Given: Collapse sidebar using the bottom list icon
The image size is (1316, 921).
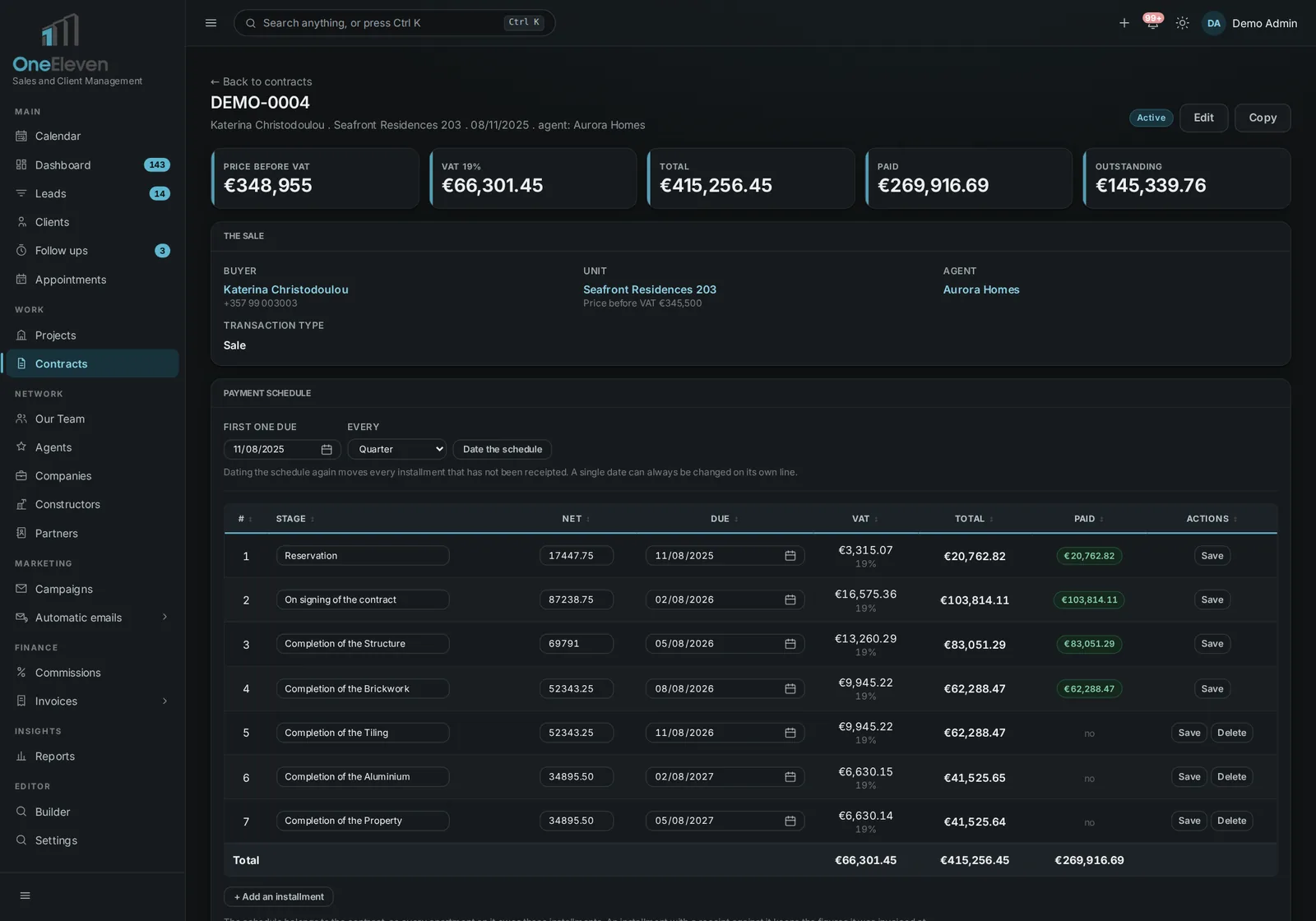Looking at the screenshot, I should click(x=25, y=896).
